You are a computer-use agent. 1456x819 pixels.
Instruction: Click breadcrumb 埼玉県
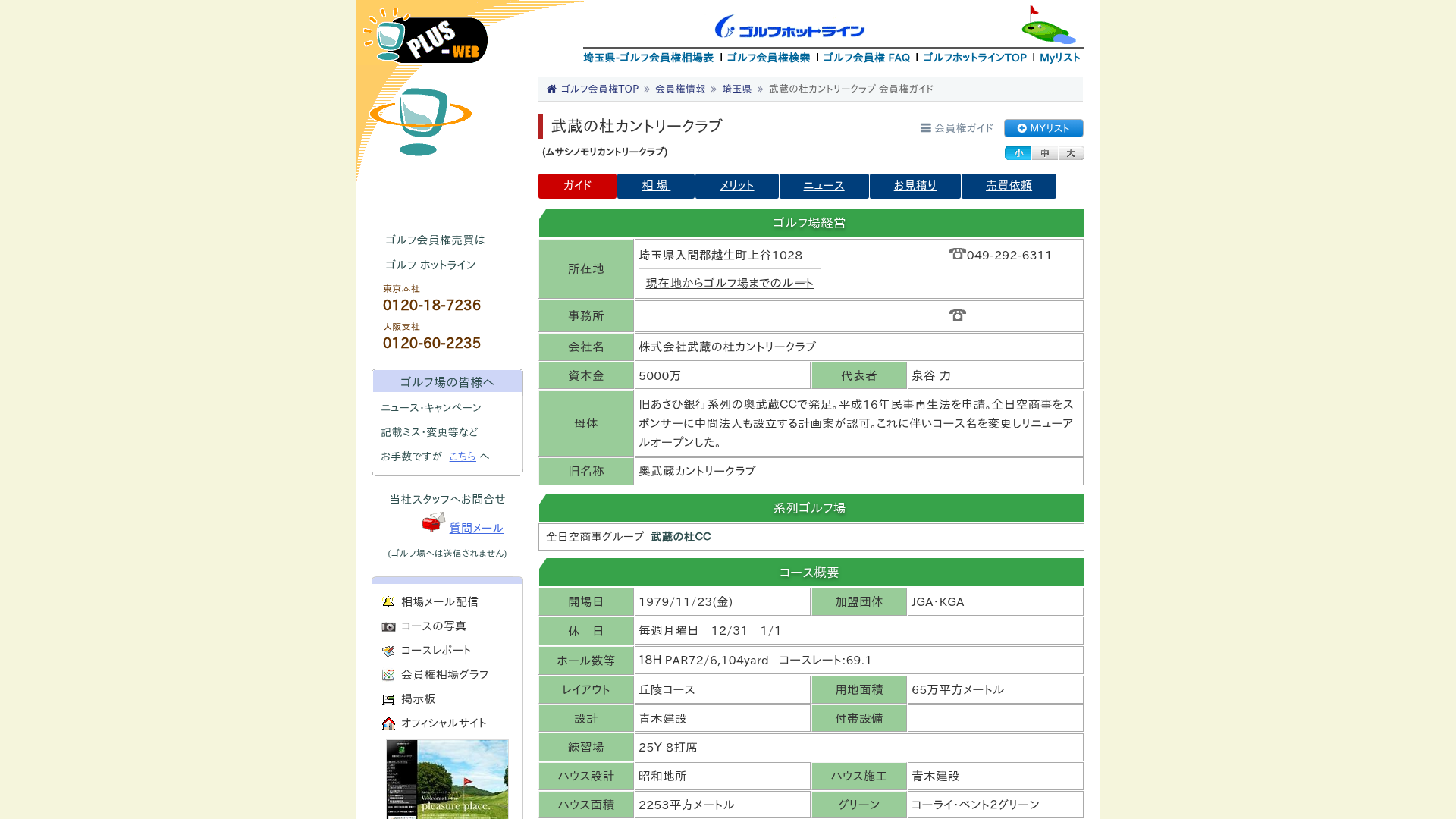(737, 89)
